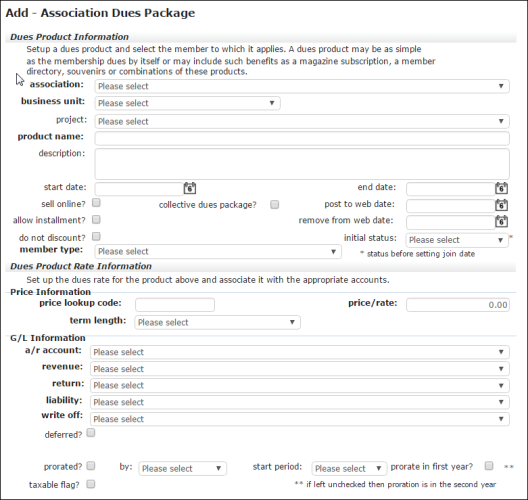
Task: Open the association dropdown
Action: click(302, 86)
